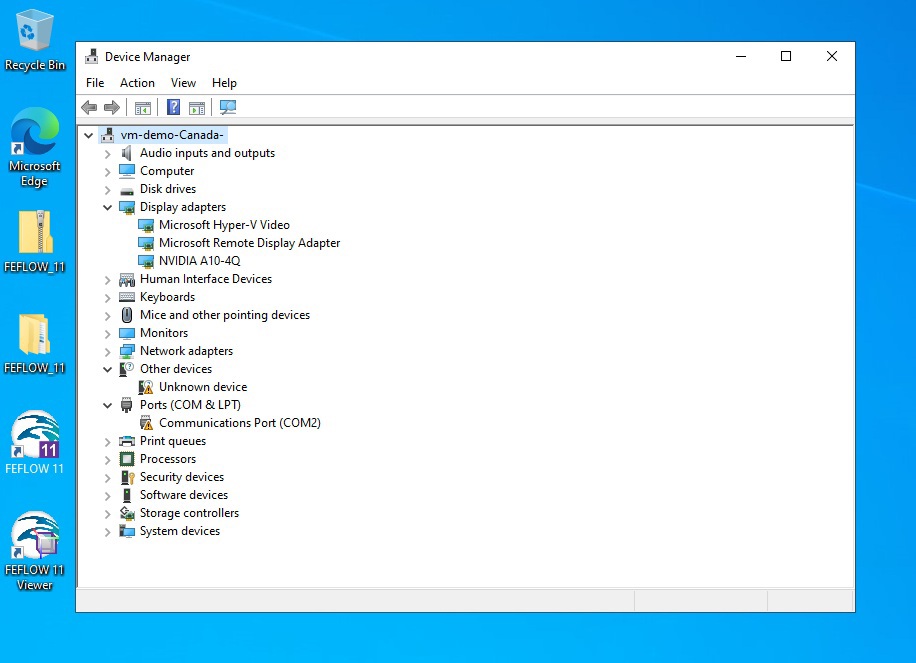Click the Security devices key icon
Screen dimensions: 916x663
tap(127, 477)
